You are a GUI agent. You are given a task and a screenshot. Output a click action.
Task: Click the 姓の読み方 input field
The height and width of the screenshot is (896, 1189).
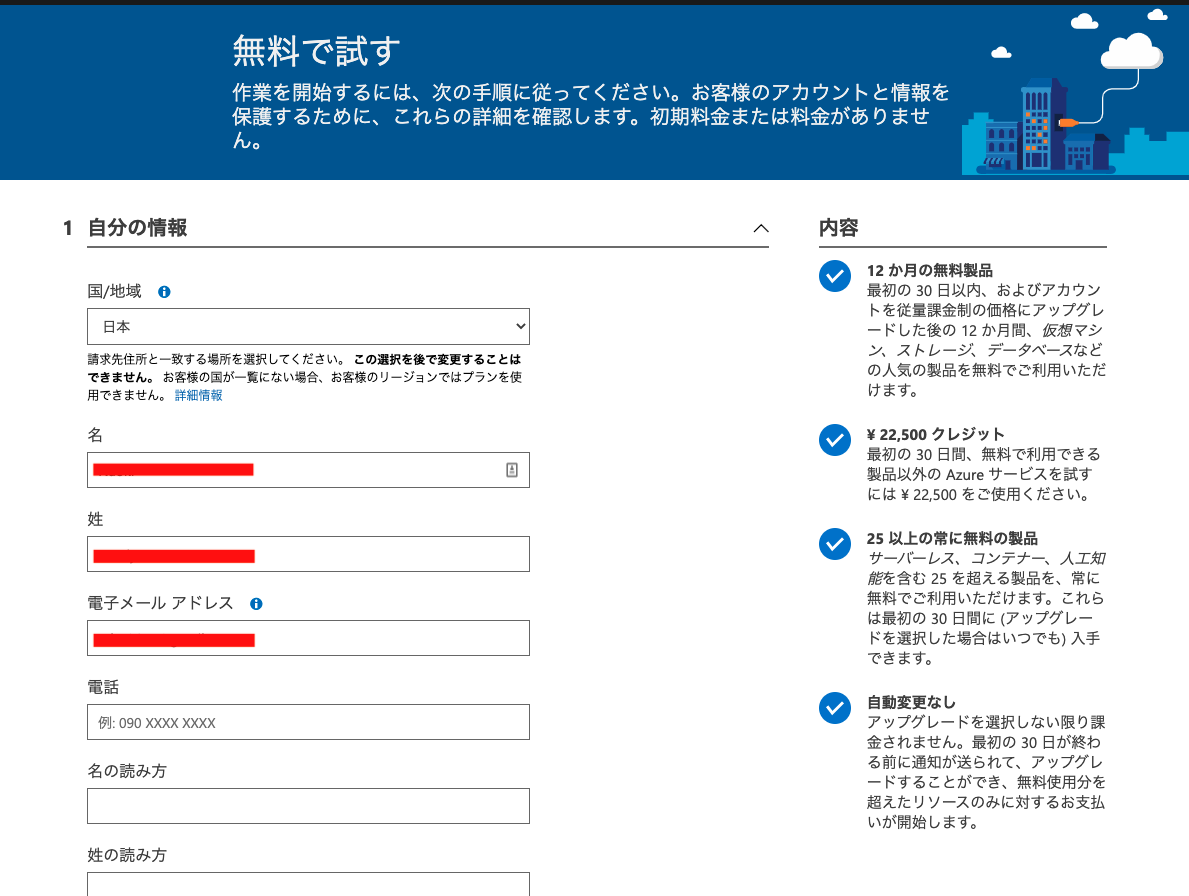[x=308, y=886]
